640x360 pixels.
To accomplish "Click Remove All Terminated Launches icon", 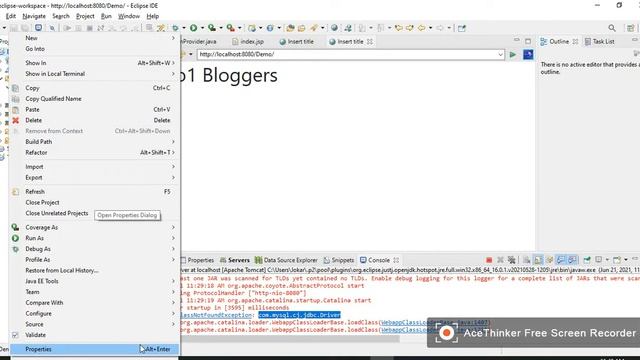I will [511, 260].
